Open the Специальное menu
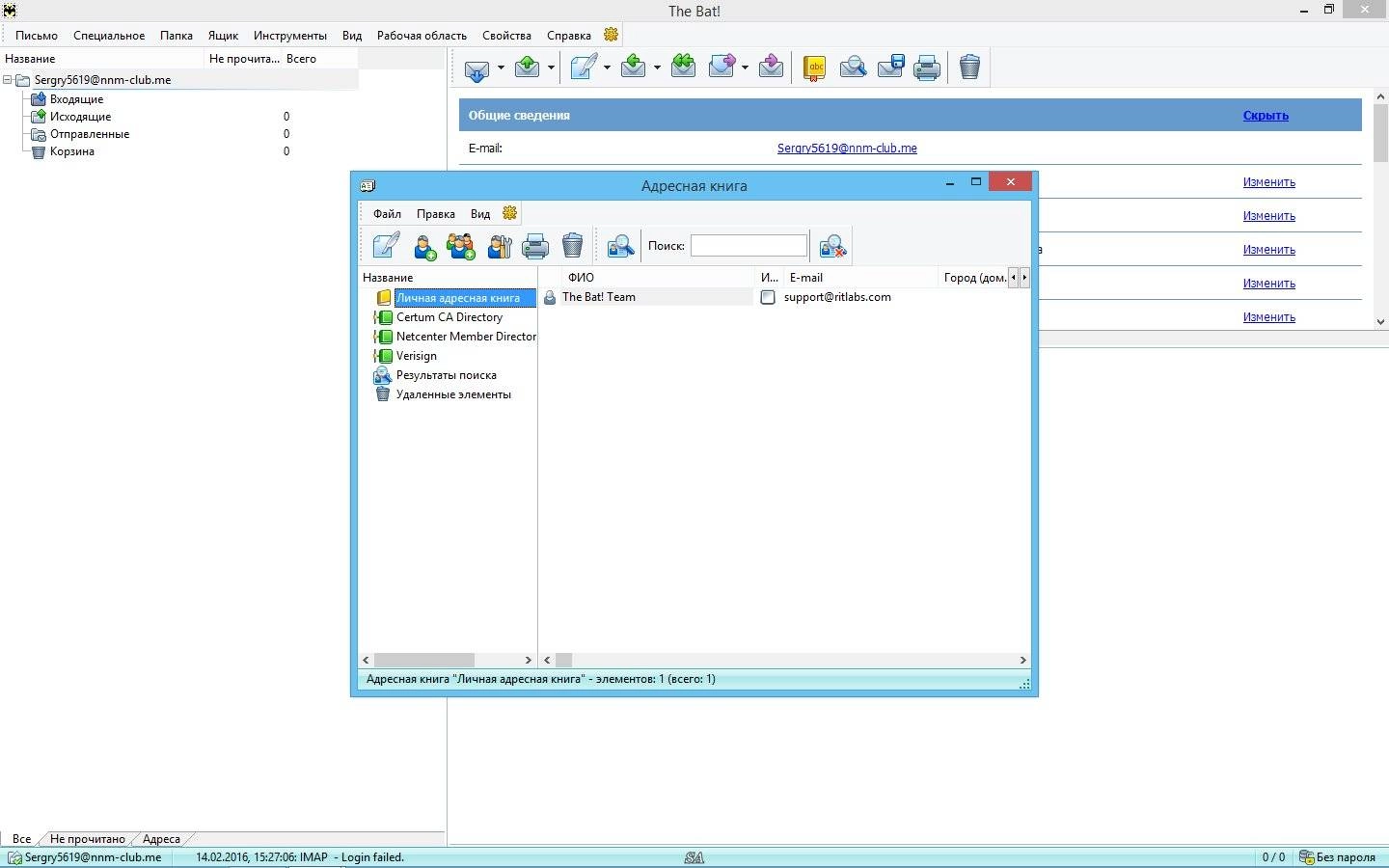Viewport: 1389px width, 868px height. [109, 36]
